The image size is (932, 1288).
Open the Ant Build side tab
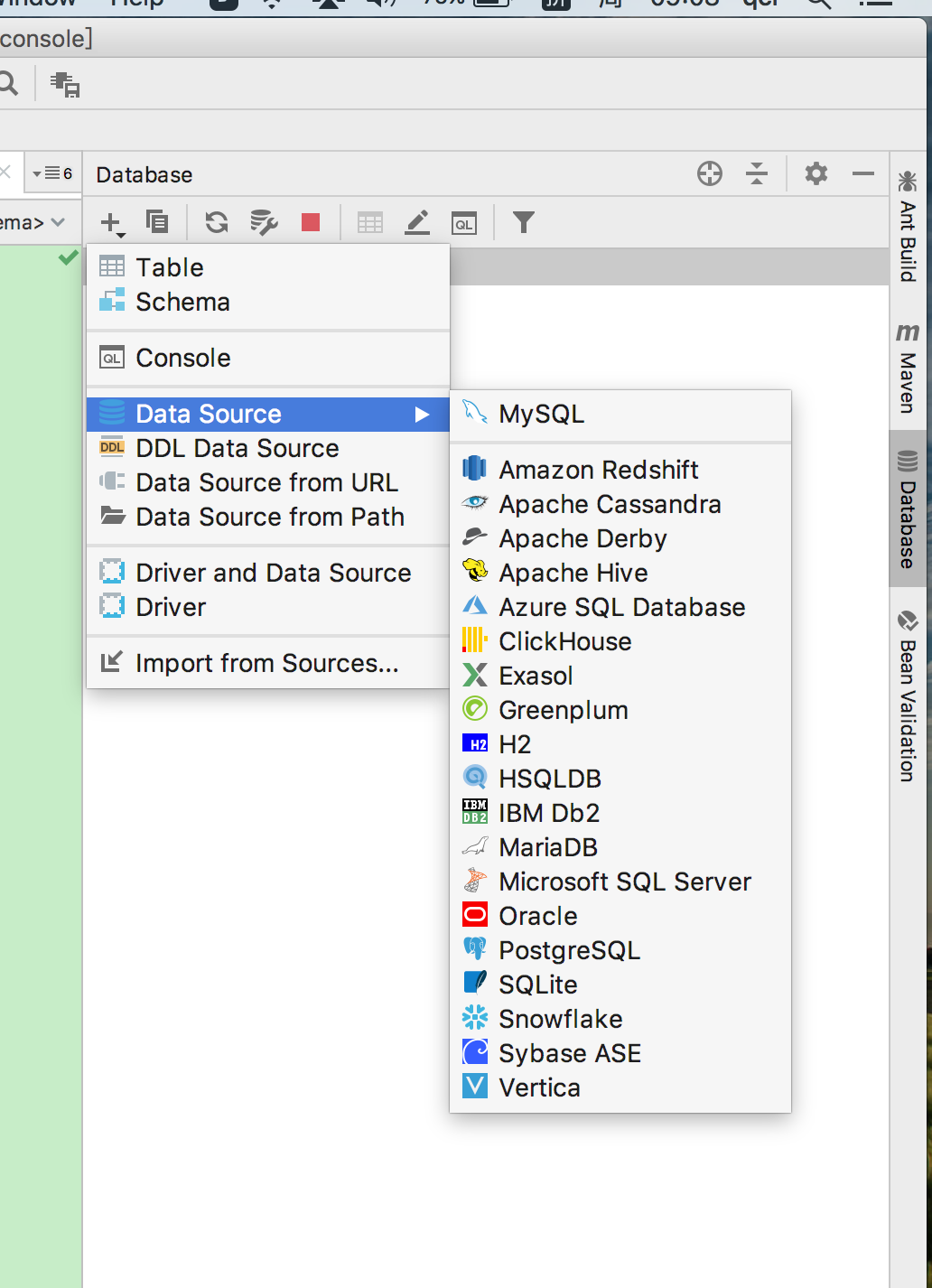coord(908,226)
